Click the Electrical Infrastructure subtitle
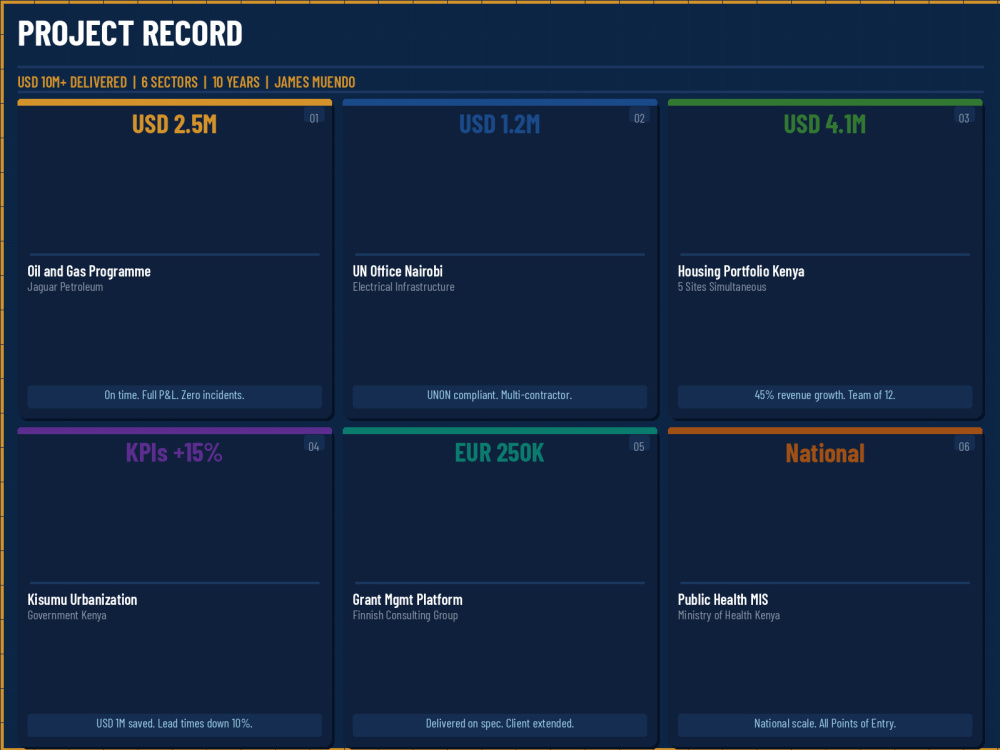 (x=404, y=287)
